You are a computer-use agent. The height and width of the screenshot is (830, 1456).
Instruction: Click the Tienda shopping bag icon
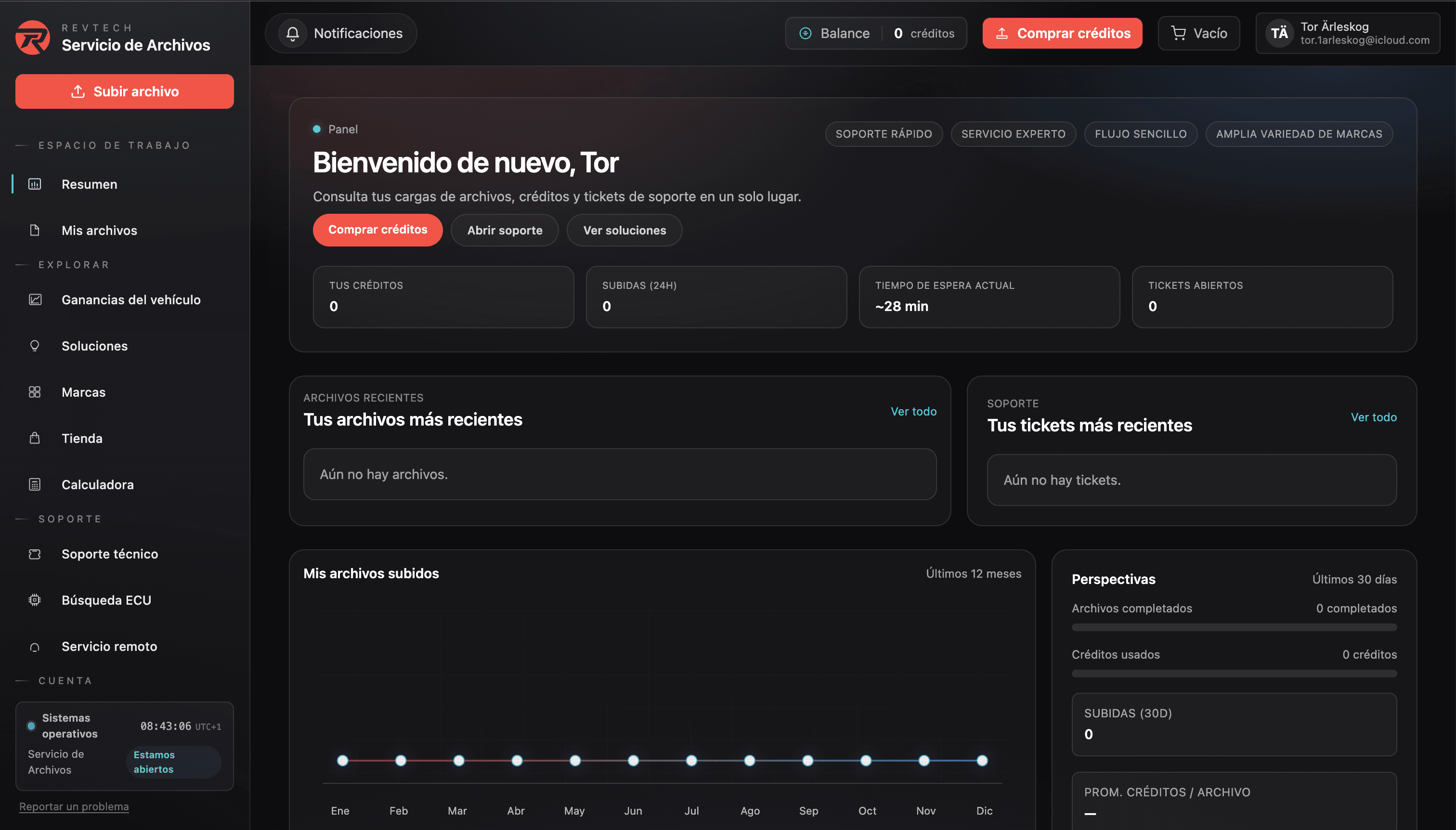coord(35,438)
